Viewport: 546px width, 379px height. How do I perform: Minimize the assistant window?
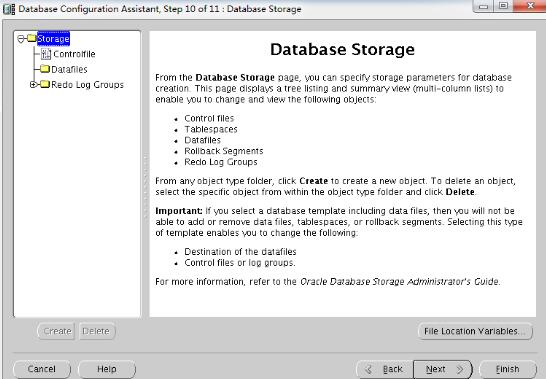tap(483, 6)
